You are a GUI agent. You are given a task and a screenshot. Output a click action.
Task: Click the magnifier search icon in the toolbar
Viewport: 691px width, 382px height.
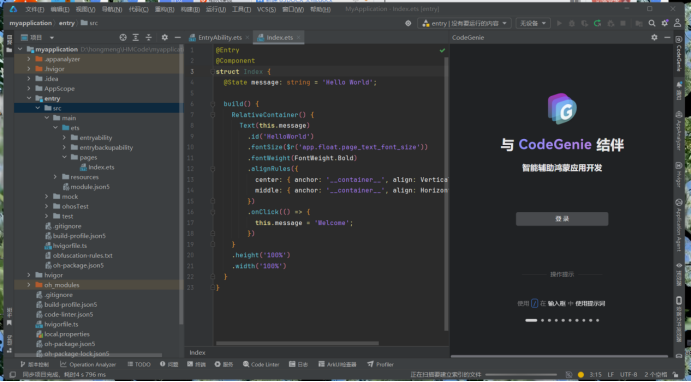tap(652, 23)
